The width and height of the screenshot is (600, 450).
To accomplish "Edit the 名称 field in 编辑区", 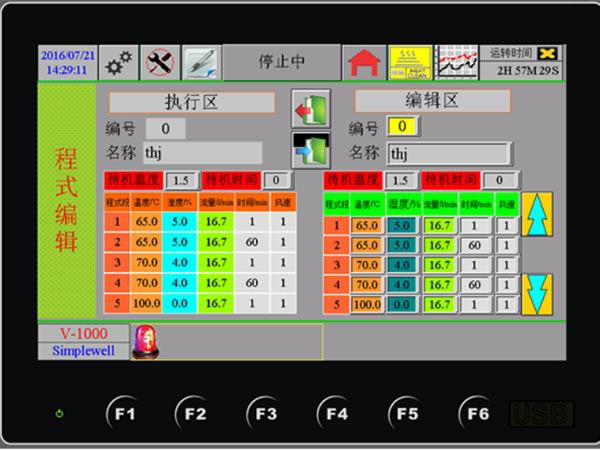I will click(449, 154).
